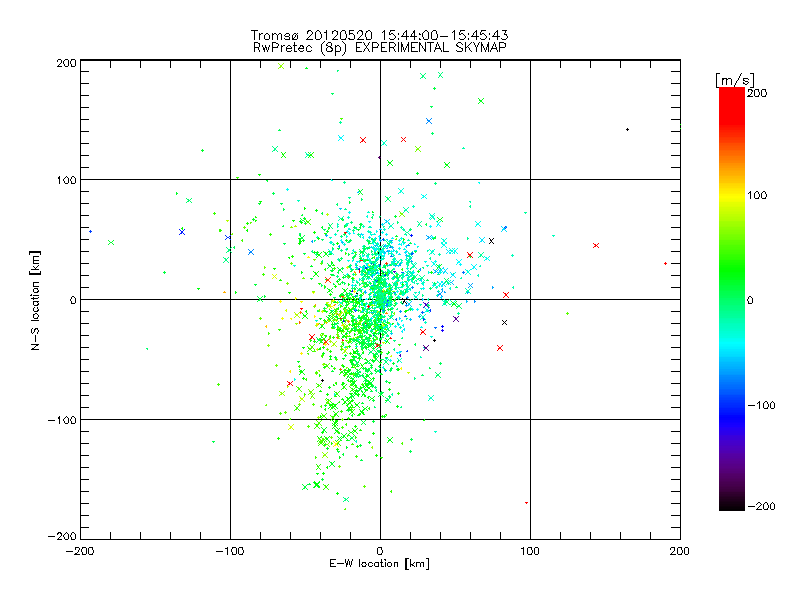Screen dimensions: 800x600
Task: Click the colorbar label -100
Action: pyautogui.click(x=761, y=405)
